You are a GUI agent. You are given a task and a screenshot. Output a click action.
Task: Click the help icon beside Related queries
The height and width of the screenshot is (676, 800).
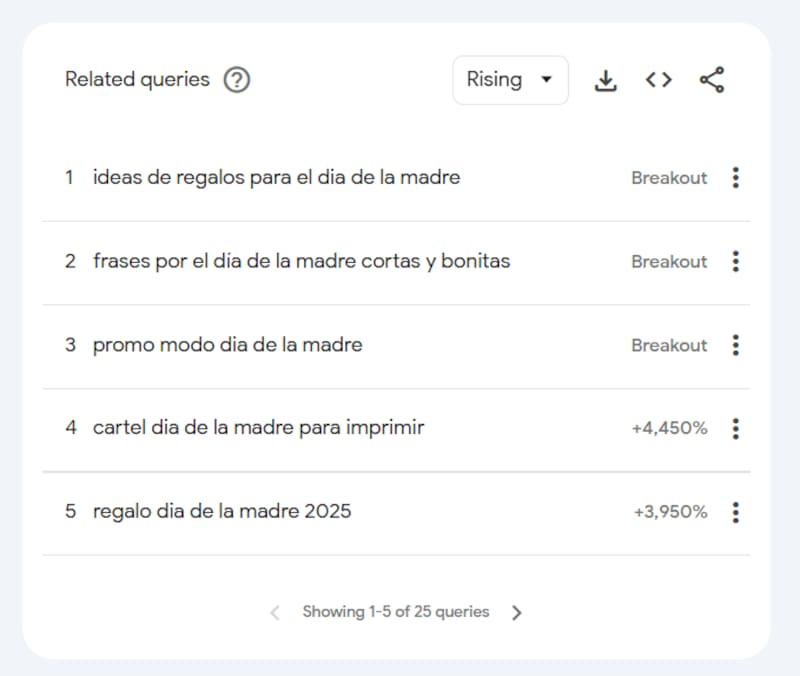(236, 80)
